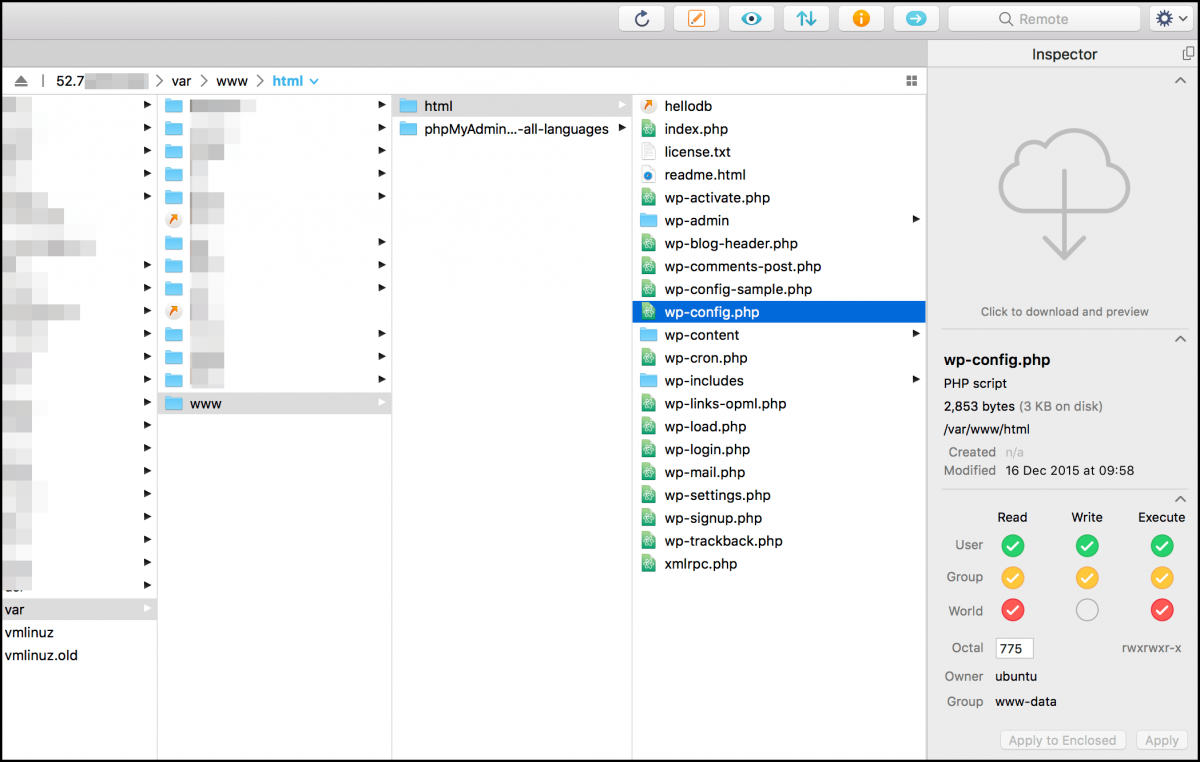Image resolution: width=1200 pixels, height=762 pixels.
Task: Switch to icon grid view
Action: (911, 81)
